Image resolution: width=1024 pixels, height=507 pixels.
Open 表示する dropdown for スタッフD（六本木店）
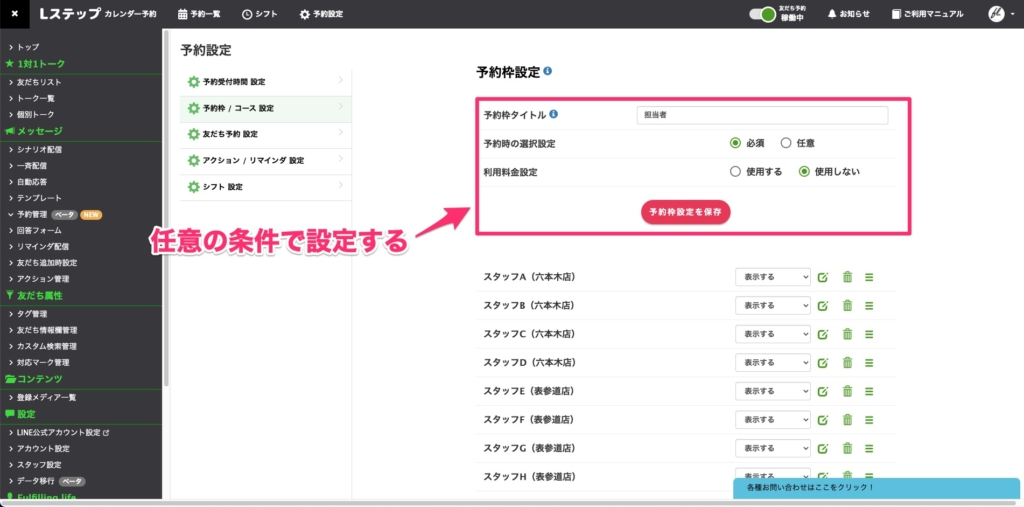click(x=772, y=362)
